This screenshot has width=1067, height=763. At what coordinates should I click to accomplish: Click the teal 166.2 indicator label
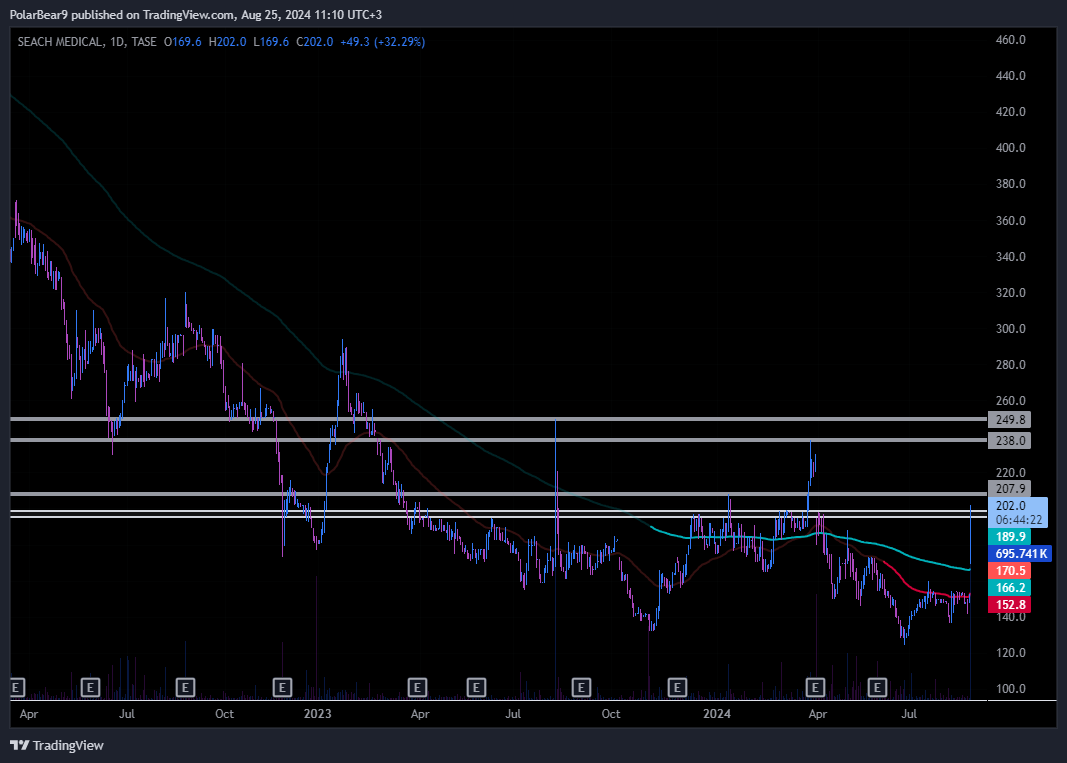point(1010,587)
